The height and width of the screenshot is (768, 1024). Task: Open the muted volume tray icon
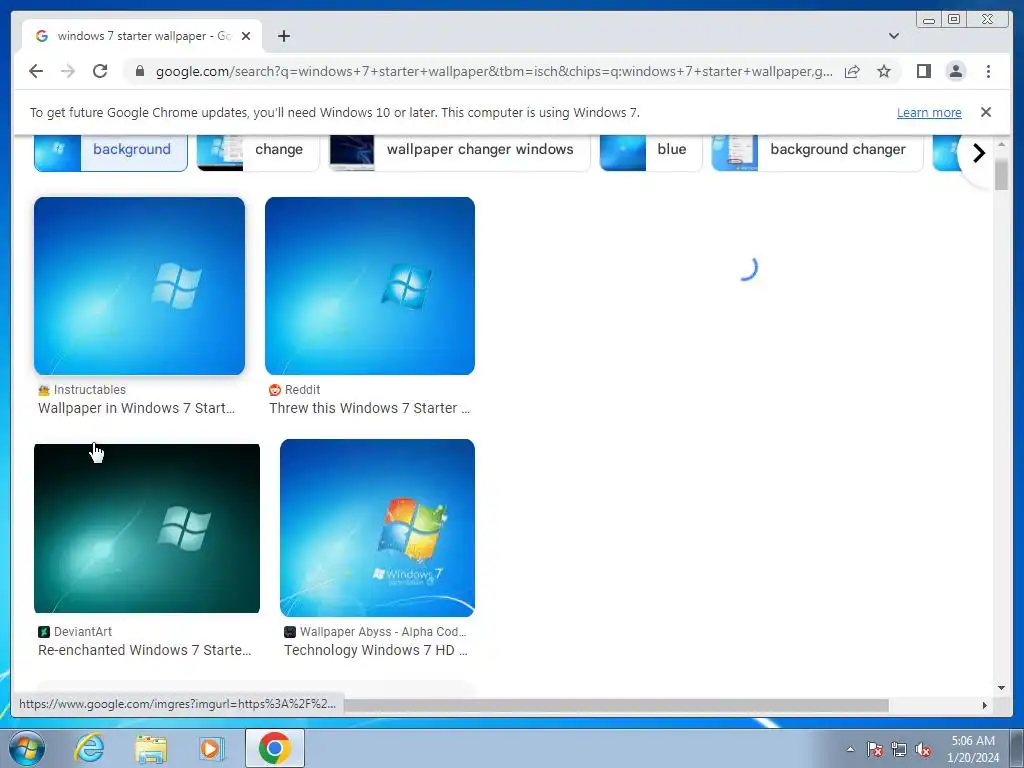coord(923,749)
